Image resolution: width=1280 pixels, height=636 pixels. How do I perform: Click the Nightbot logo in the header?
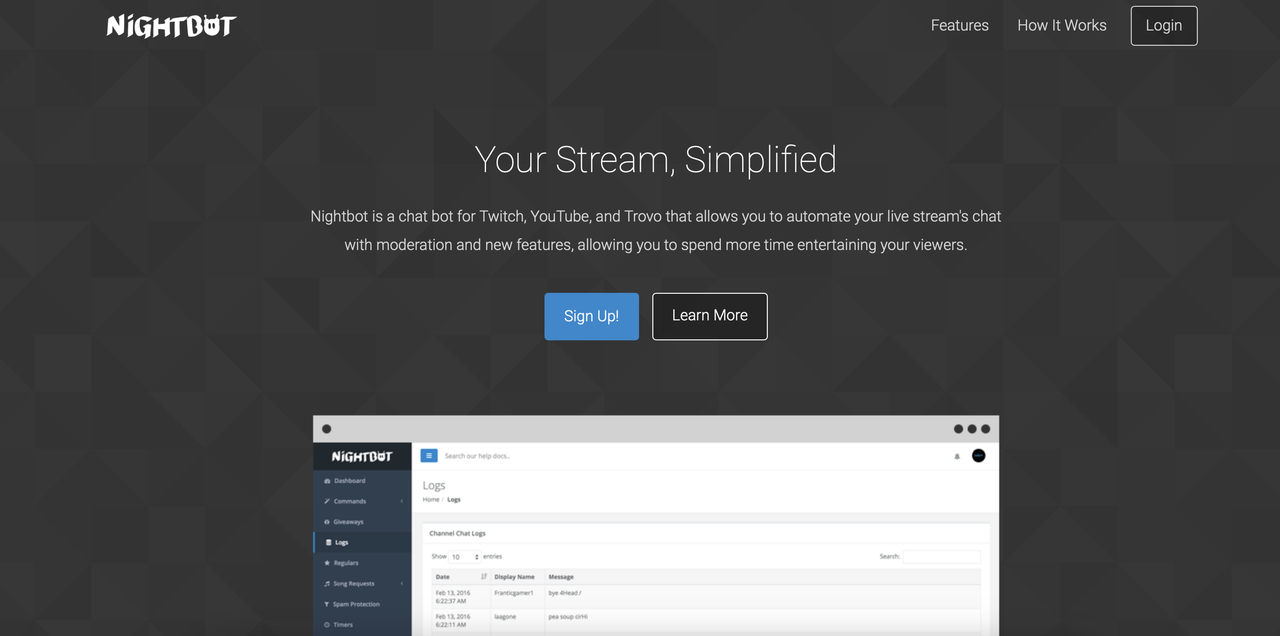171,26
